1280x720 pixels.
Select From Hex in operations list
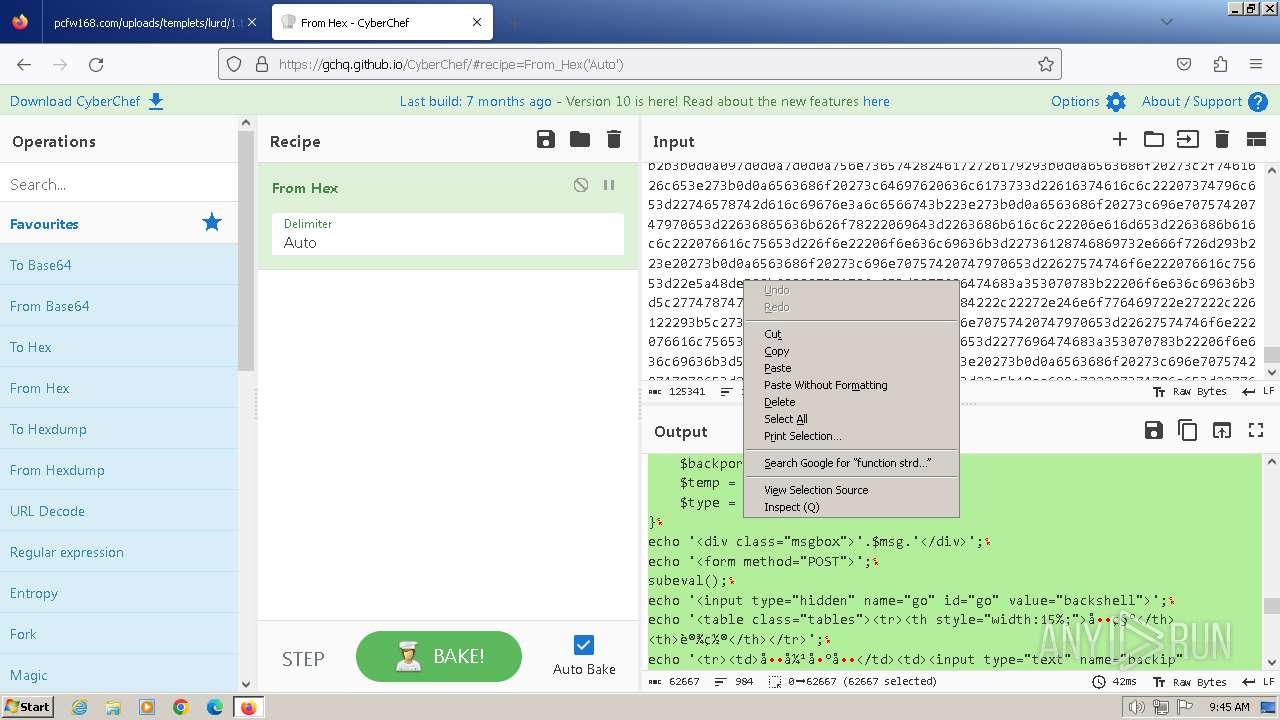click(118, 388)
